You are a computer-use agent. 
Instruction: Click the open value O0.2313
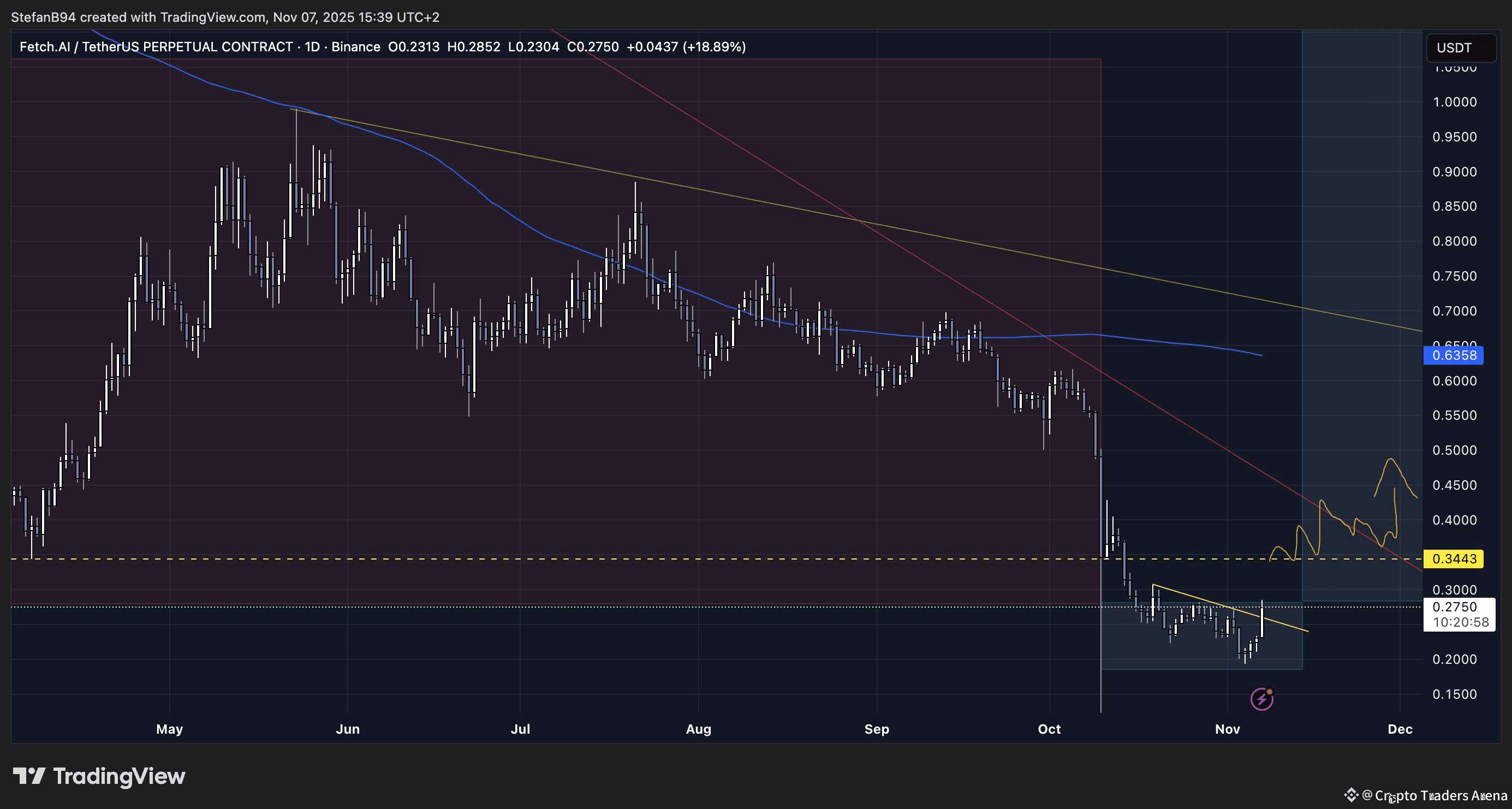(x=414, y=47)
